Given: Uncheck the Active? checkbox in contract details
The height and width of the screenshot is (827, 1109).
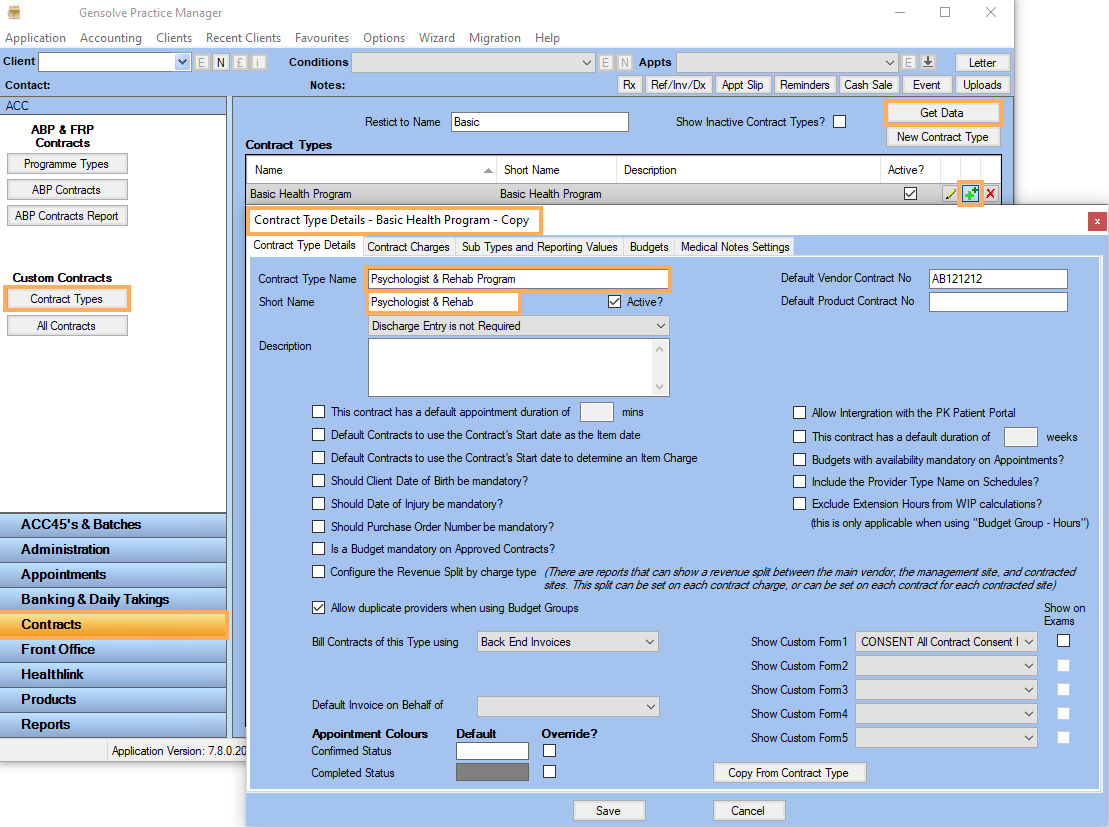Looking at the screenshot, I should click(614, 301).
